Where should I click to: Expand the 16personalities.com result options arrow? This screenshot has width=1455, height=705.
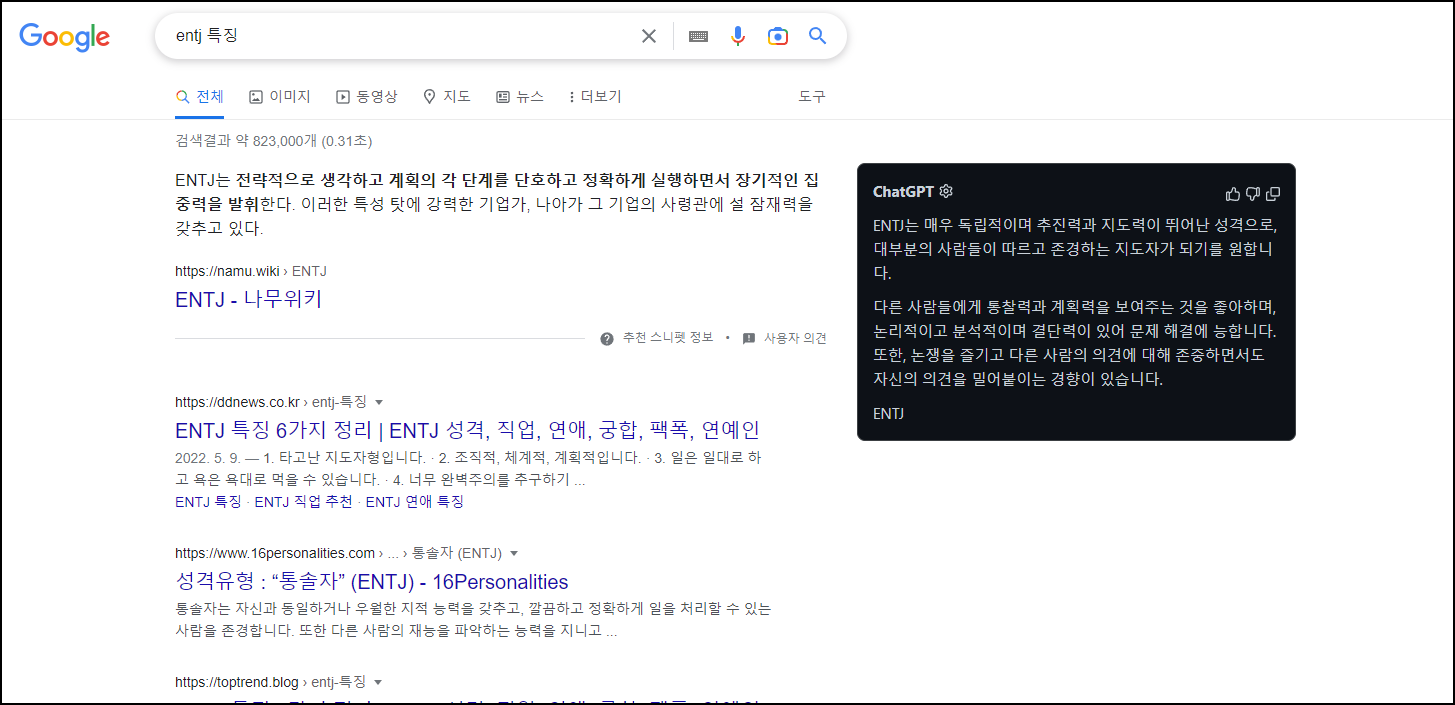pos(514,553)
